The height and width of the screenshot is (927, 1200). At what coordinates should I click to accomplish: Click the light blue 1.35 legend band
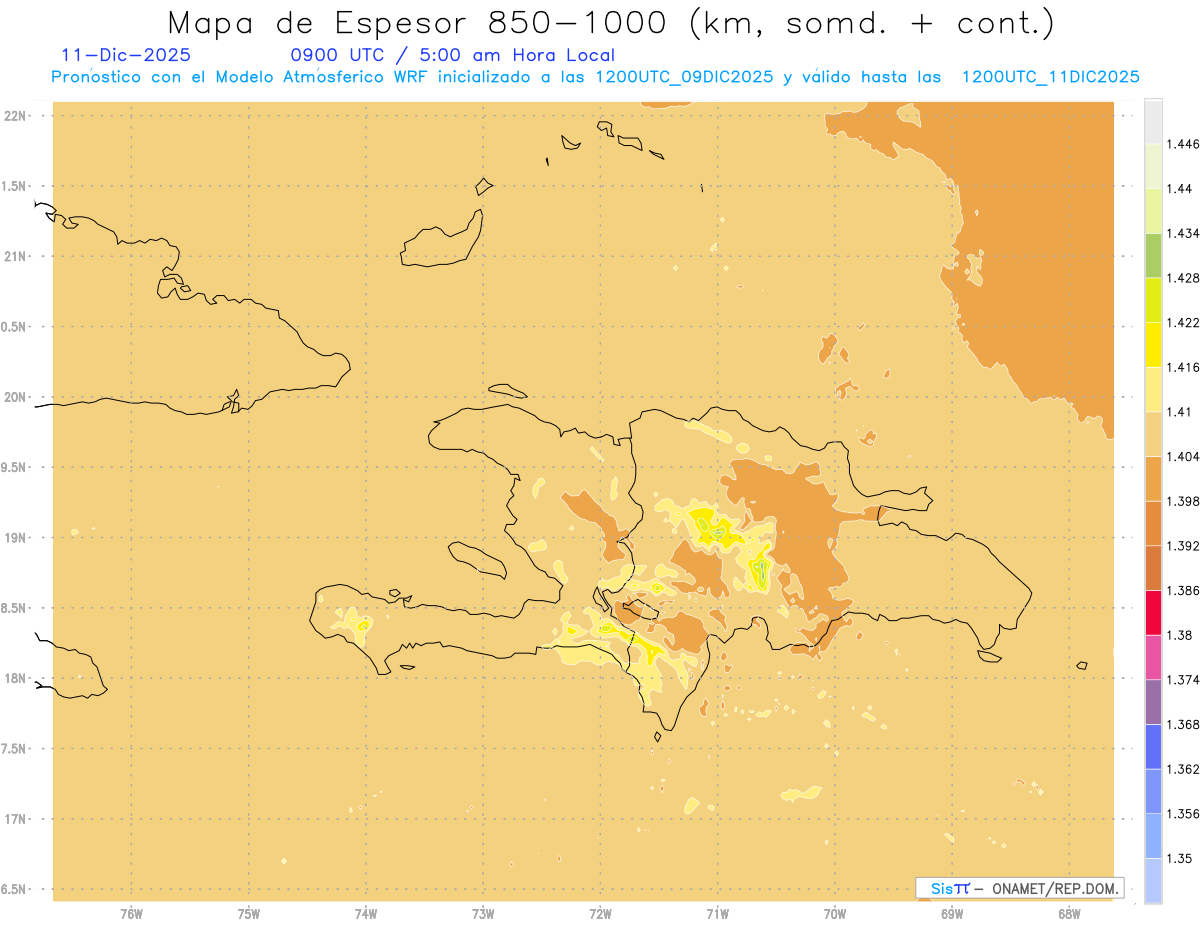point(1153,836)
